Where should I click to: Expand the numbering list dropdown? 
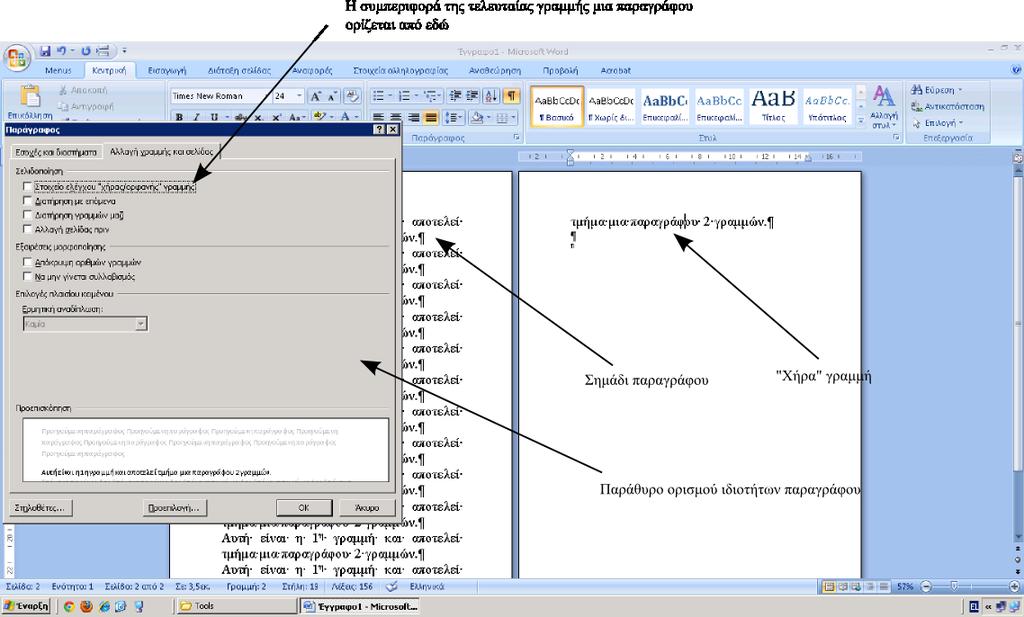(x=416, y=96)
